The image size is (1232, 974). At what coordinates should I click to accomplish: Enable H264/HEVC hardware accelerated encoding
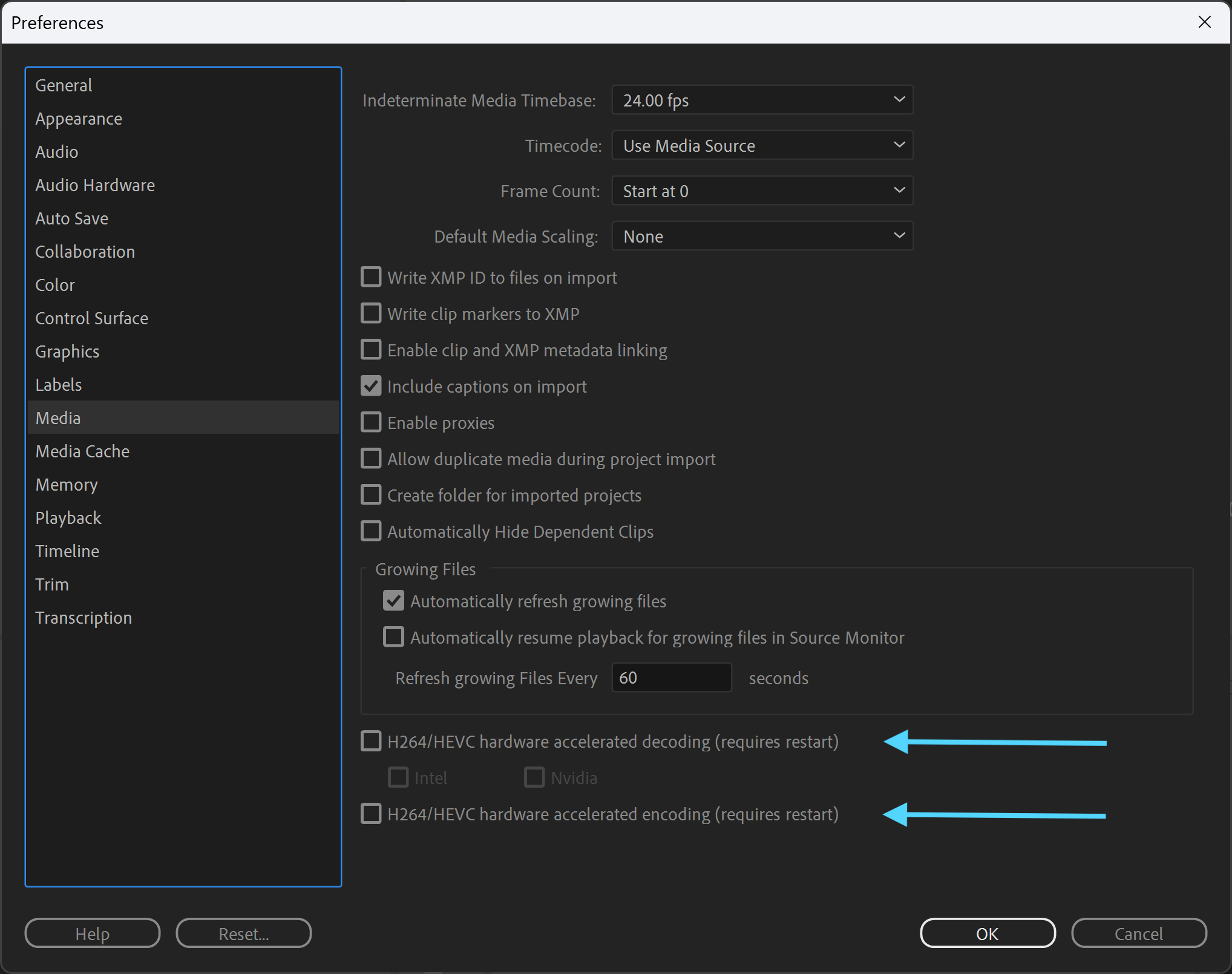click(x=372, y=814)
